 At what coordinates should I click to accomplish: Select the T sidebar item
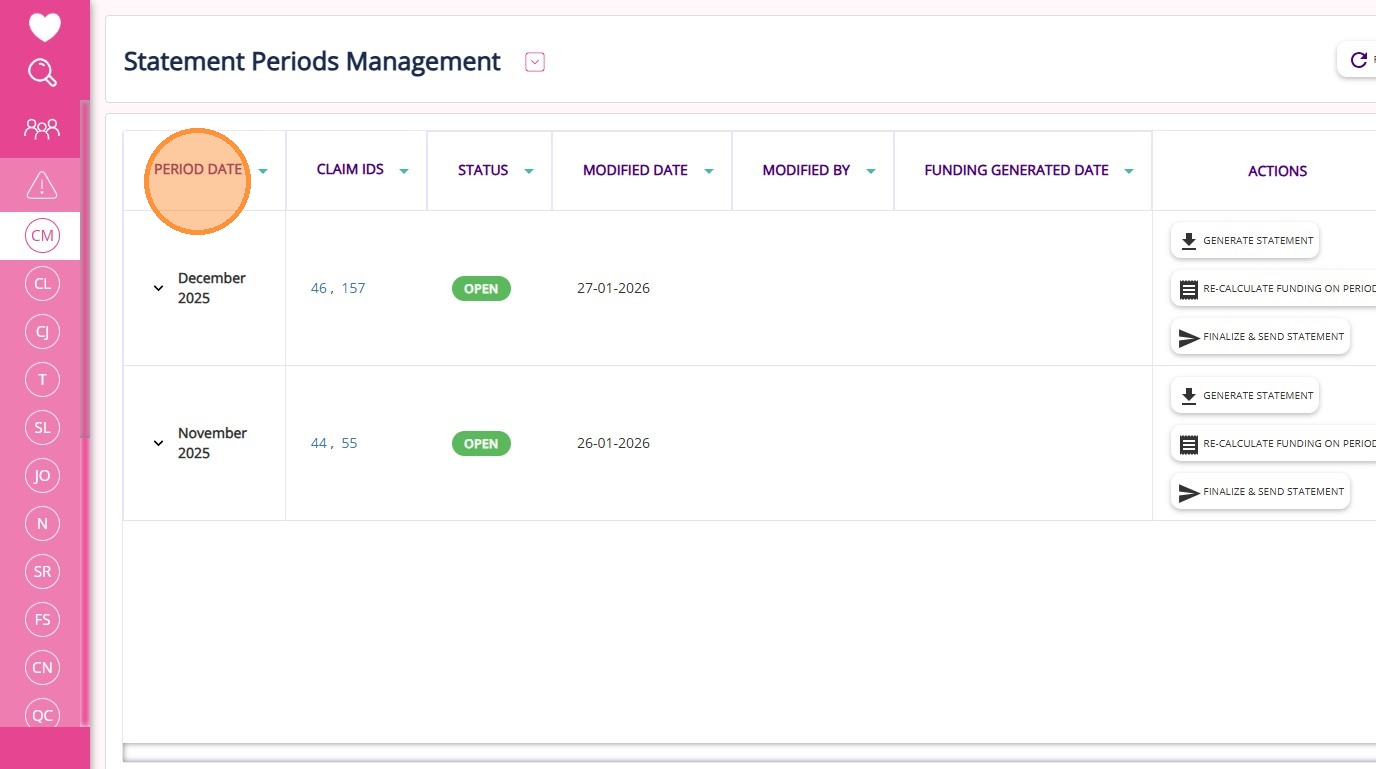pos(42,380)
